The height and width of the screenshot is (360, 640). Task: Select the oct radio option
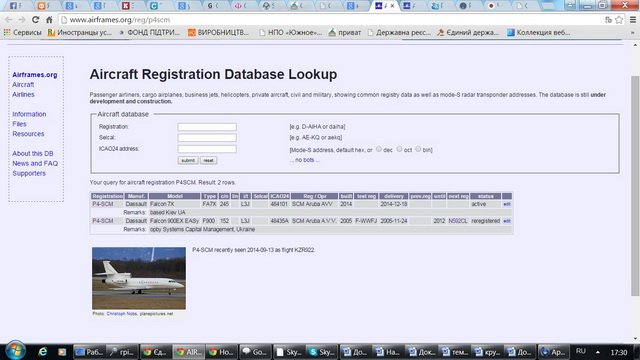(x=399, y=149)
